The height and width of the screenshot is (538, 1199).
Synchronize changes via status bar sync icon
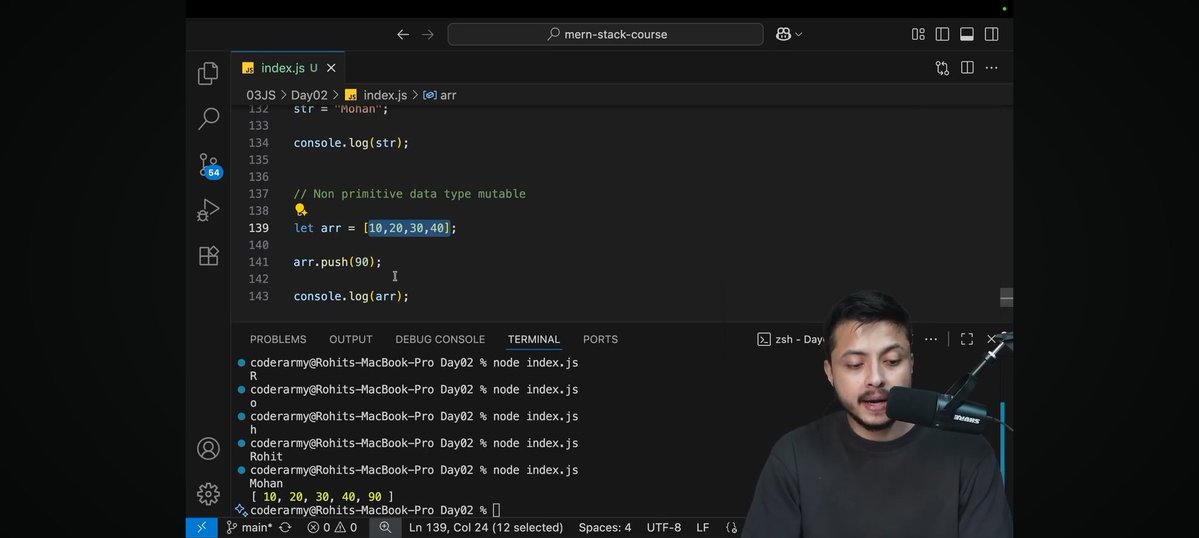[285, 527]
